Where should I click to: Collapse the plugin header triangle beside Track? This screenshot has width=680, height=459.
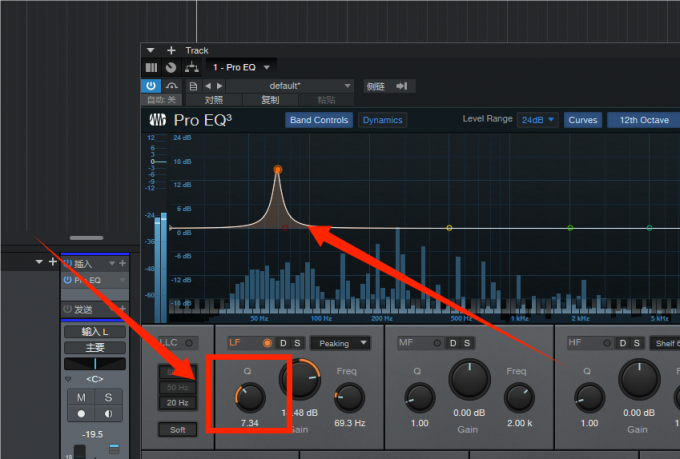coord(150,50)
